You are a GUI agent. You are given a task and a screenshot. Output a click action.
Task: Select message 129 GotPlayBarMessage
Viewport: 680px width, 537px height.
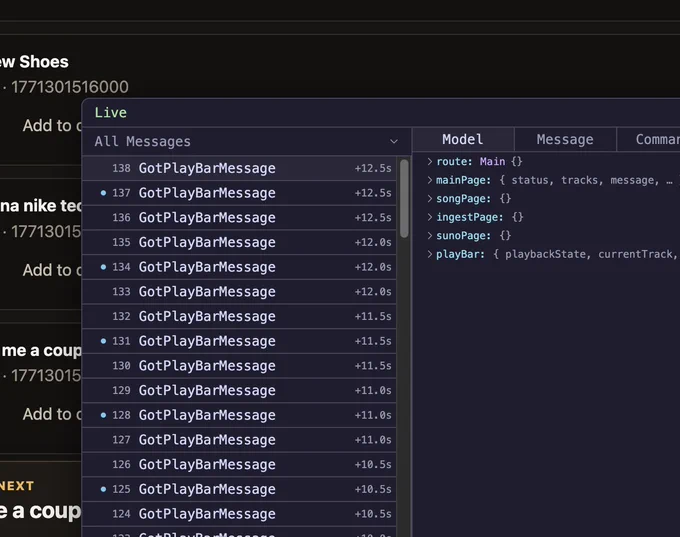coord(239,391)
